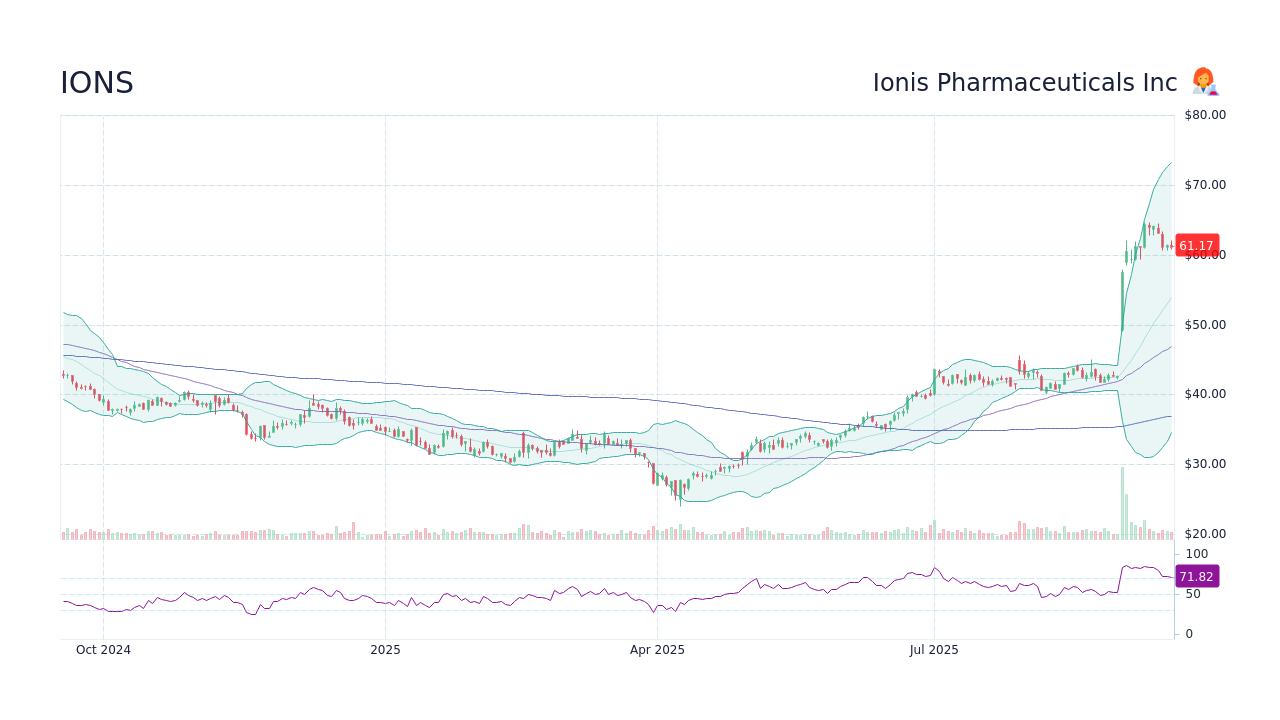Click the woman scientist emoji icon
This screenshot has width=1280, height=720.
pos(1204,81)
